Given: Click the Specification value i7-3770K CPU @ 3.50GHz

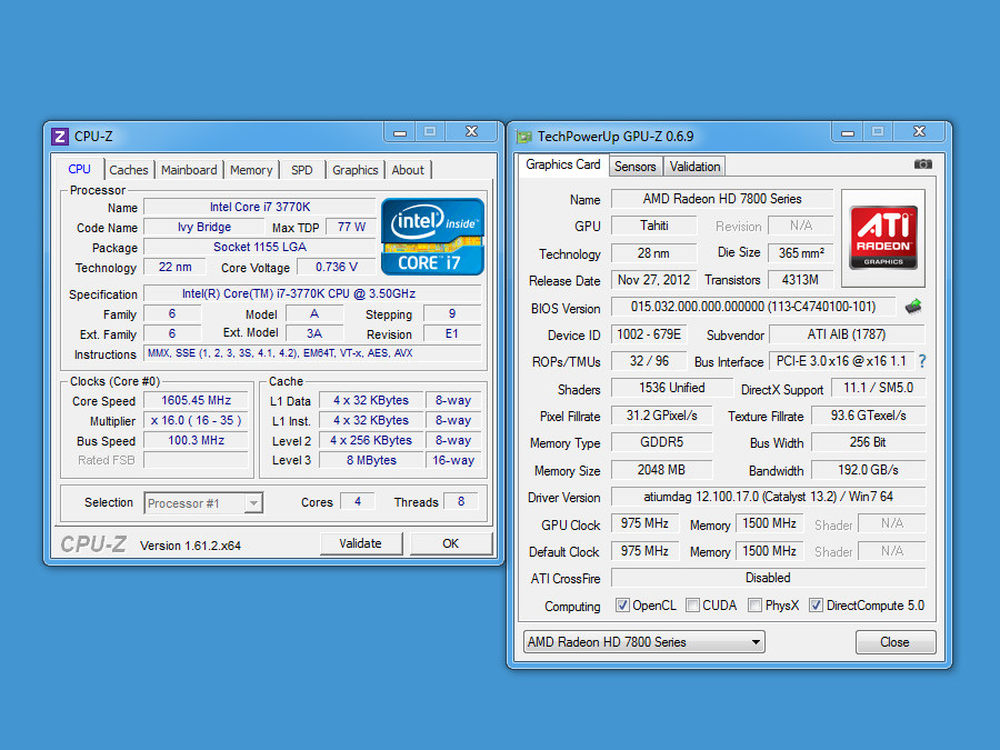Looking at the screenshot, I should click(x=312, y=294).
